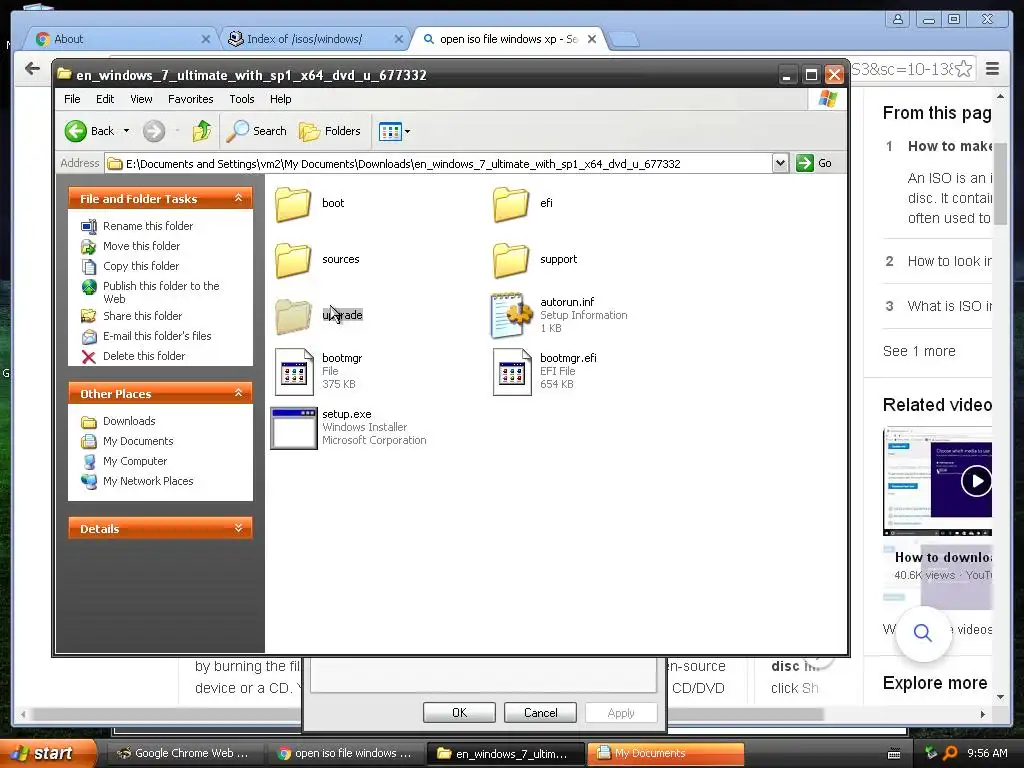Viewport: 1024px width, 768px height.
Task: Close the open iso file search tab
Action: click(x=592, y=39)
